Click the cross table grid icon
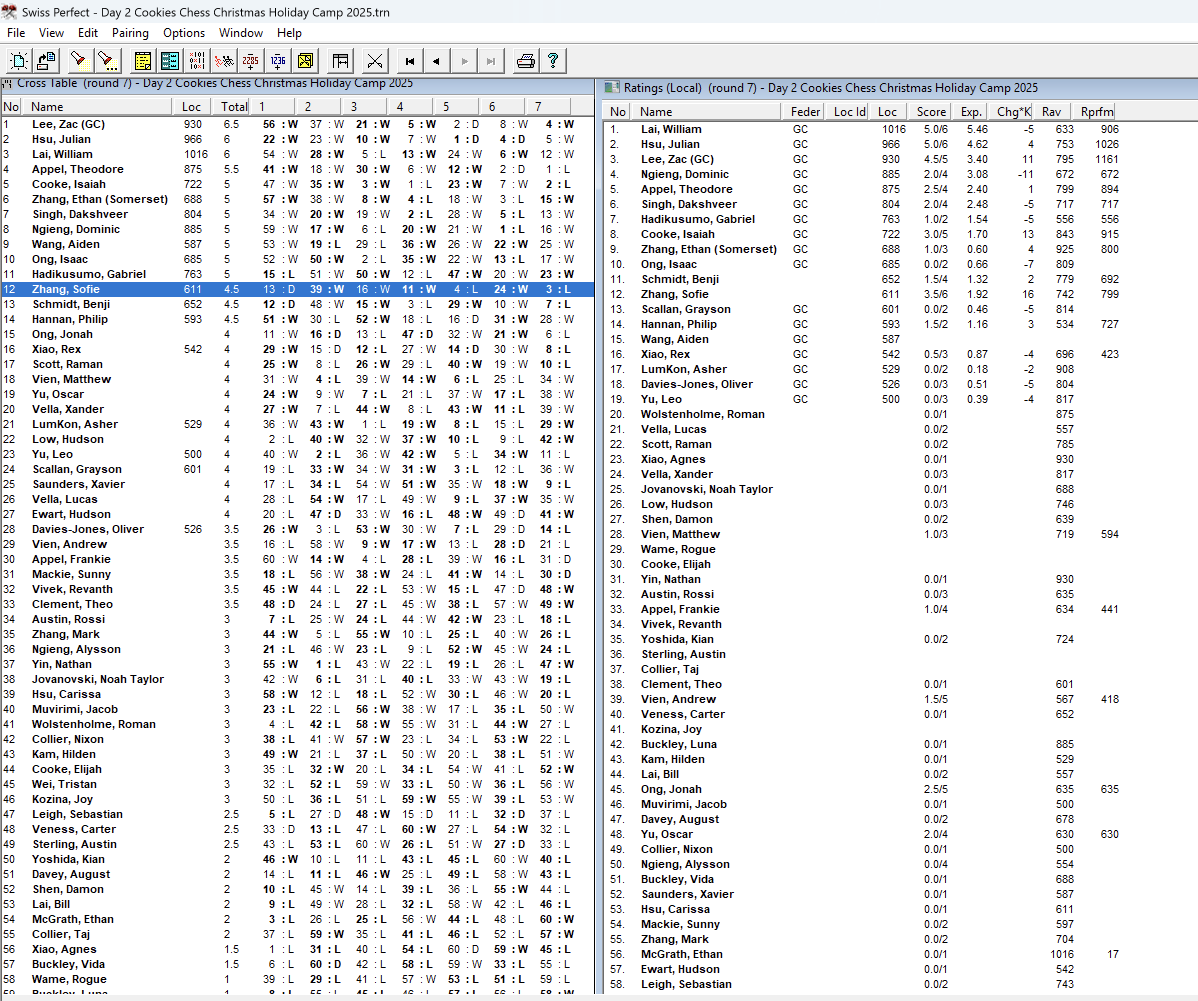The width and height of the screenshot is (1198, 1001). [x=196, y=60]
